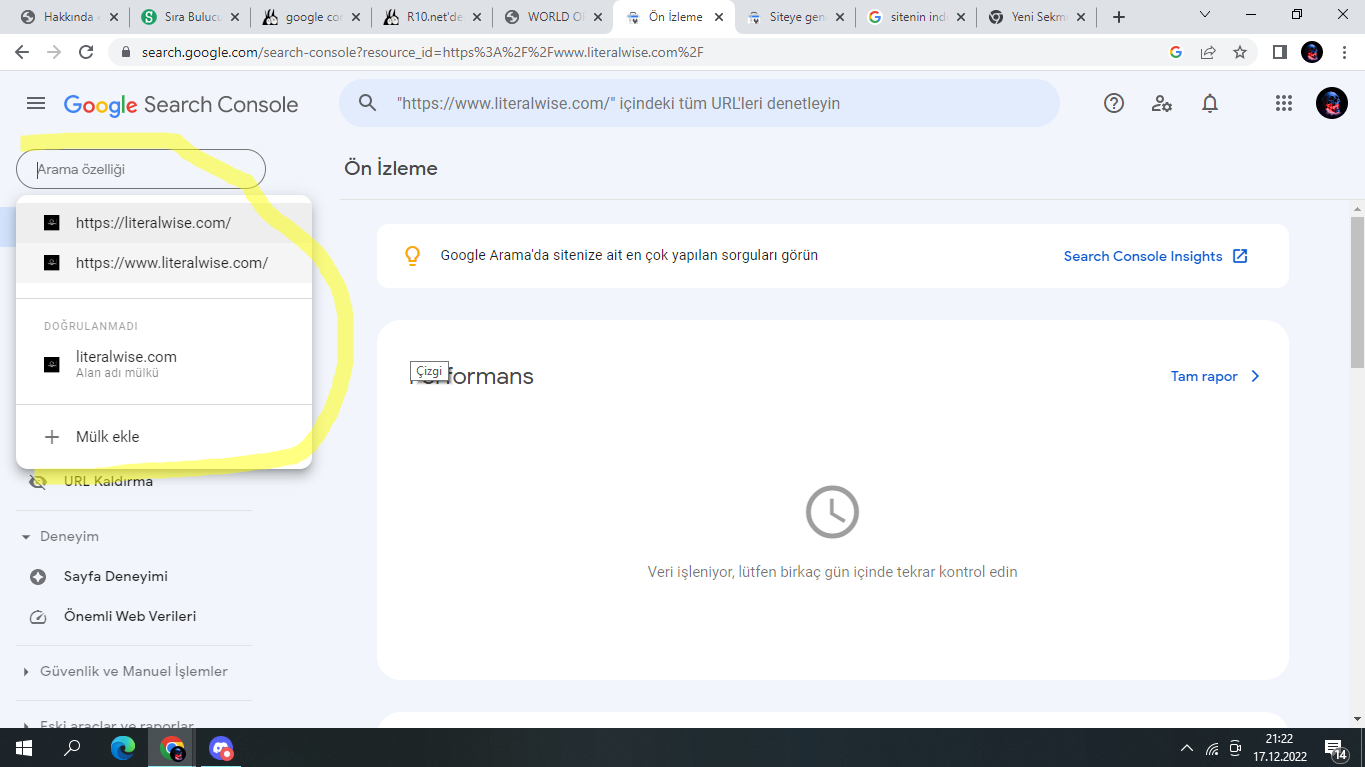Switch to the Sıra Bulucu browser tab
The image size is (1365, 767).
coord(189,17)
